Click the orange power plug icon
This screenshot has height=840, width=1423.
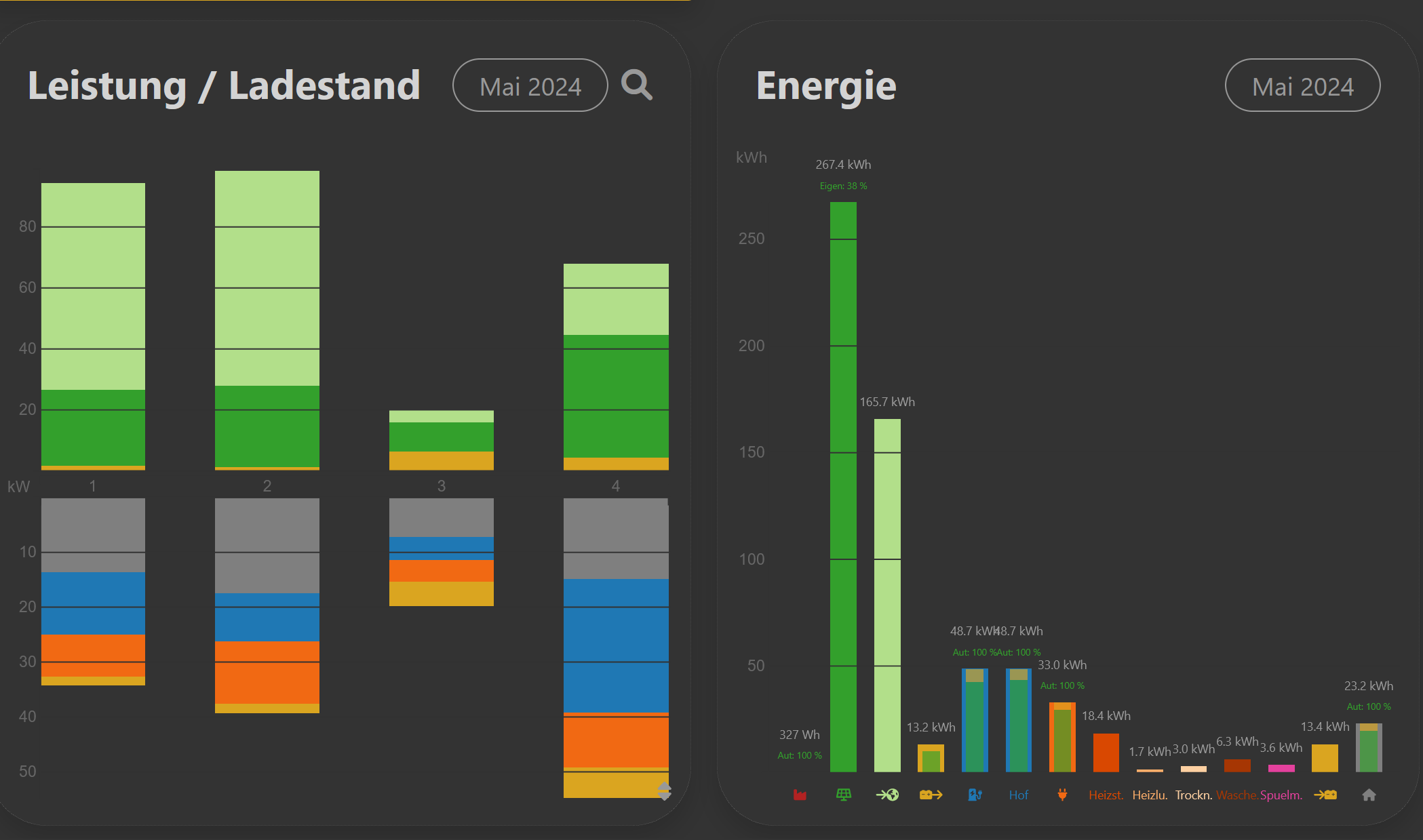click(1062, 795)
